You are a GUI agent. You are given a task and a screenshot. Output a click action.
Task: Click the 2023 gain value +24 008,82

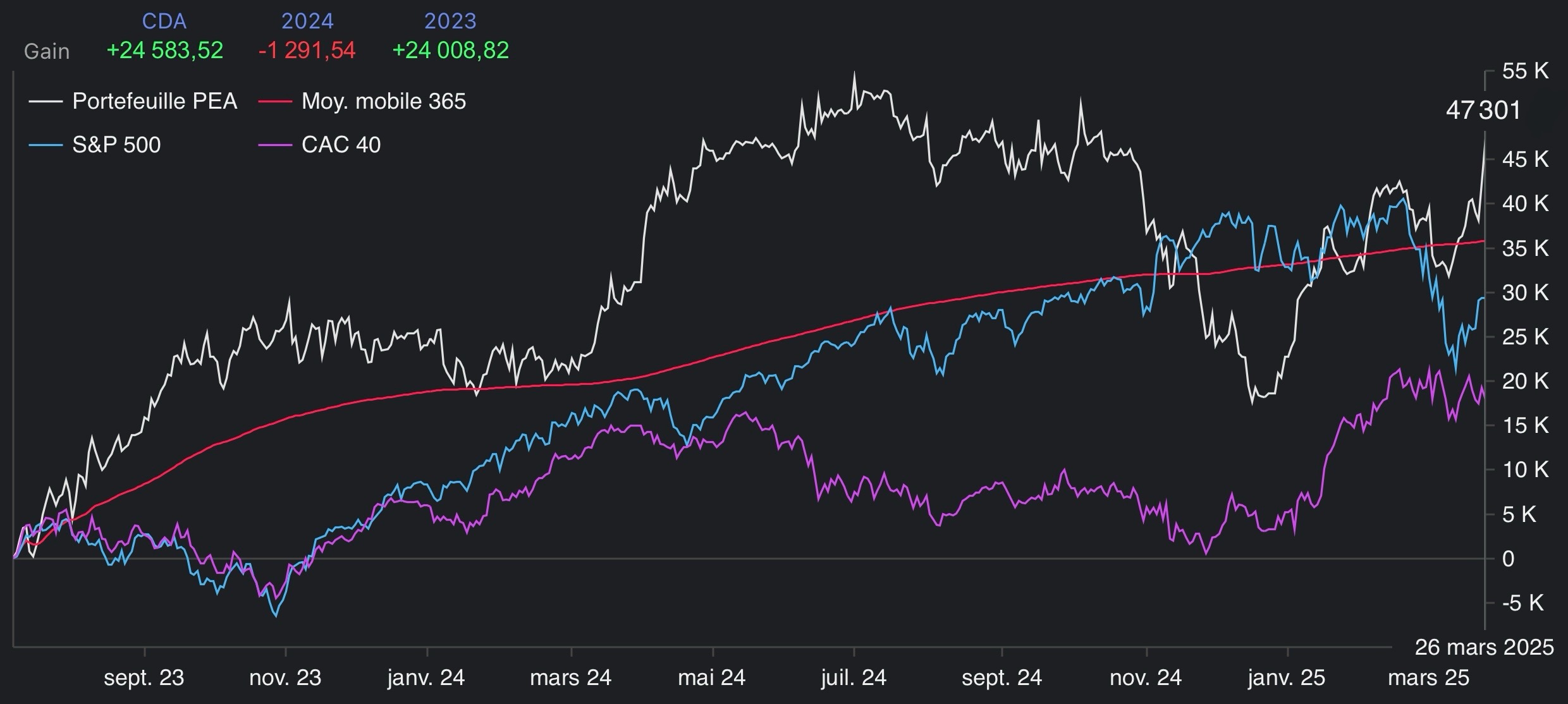pos(450,51)
